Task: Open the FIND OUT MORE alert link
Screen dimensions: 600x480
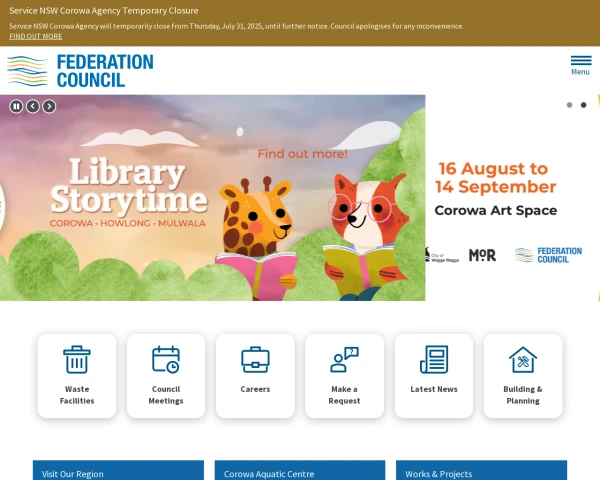Action: 36,36
